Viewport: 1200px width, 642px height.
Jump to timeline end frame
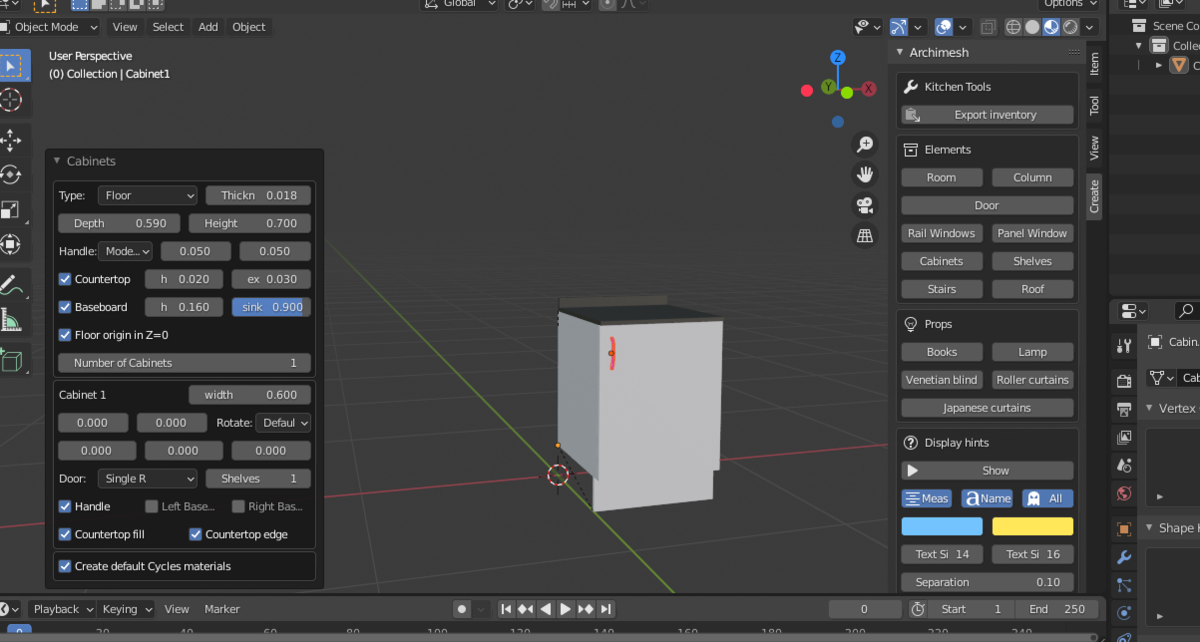[606, 609]
